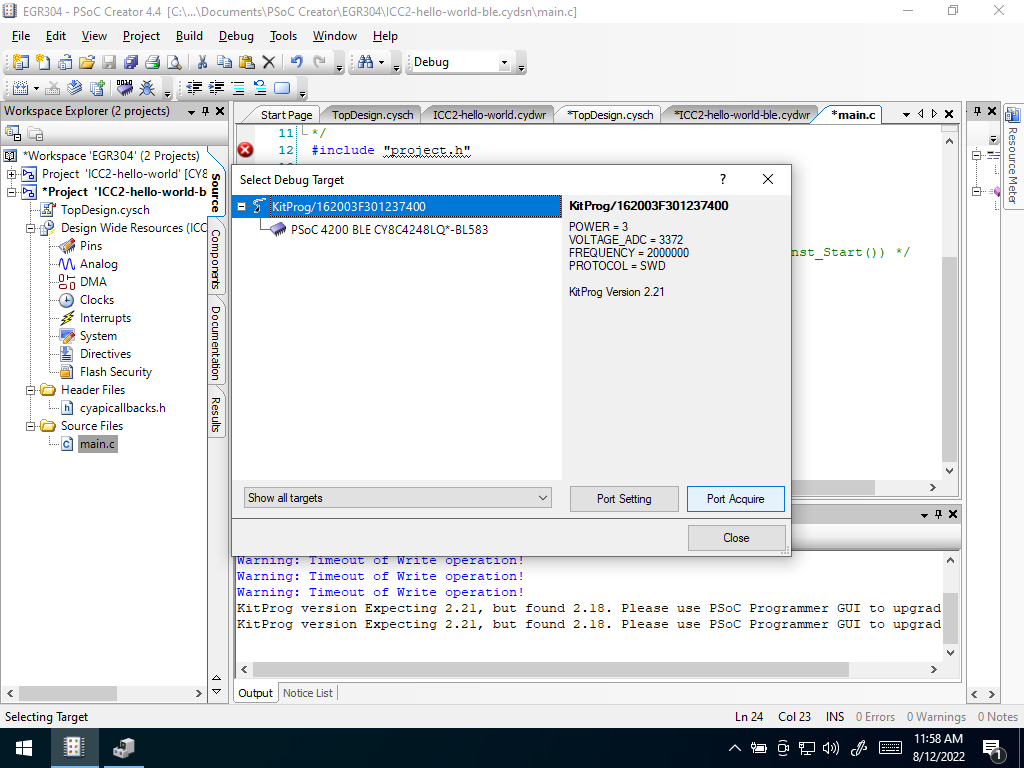Click the Program chip toolbar icon
The image size is (1024, 768).
(x=124, y=88)
